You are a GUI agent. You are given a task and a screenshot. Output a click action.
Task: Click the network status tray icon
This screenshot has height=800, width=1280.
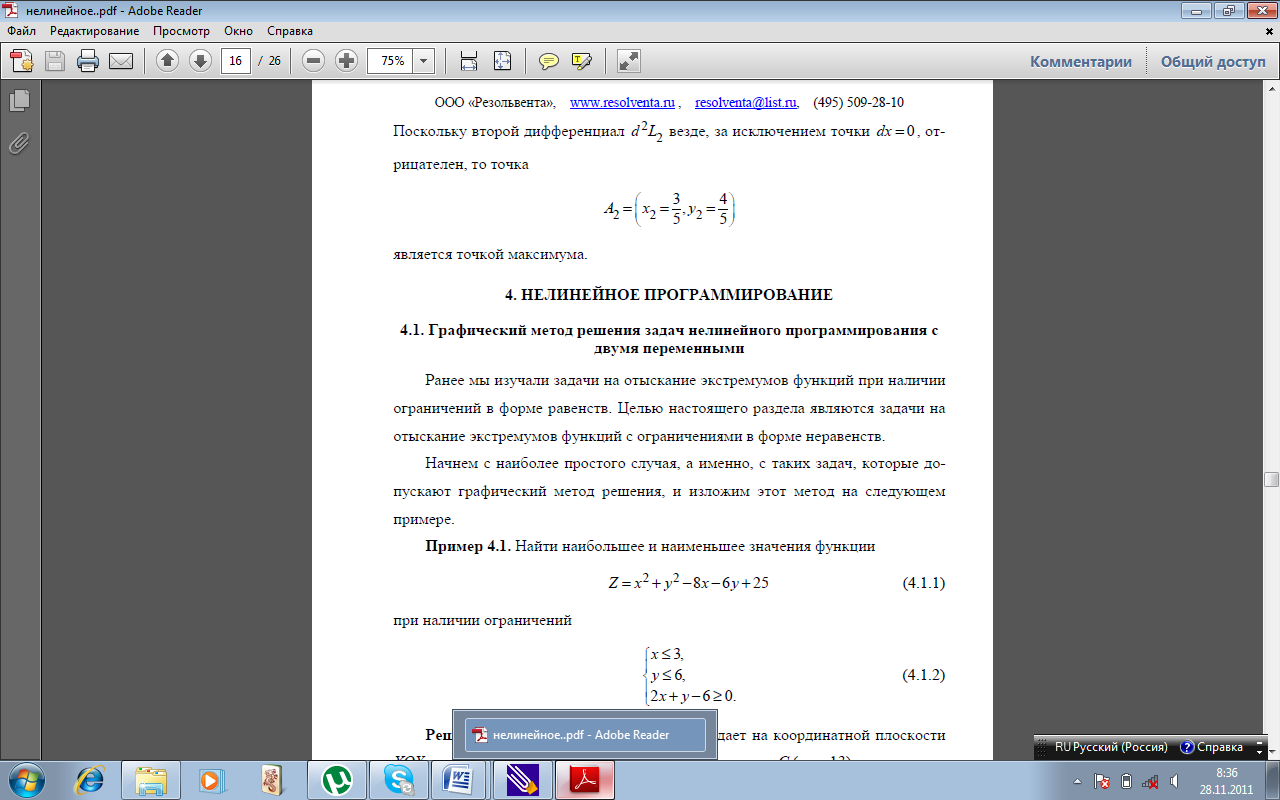click(1150, 780)
